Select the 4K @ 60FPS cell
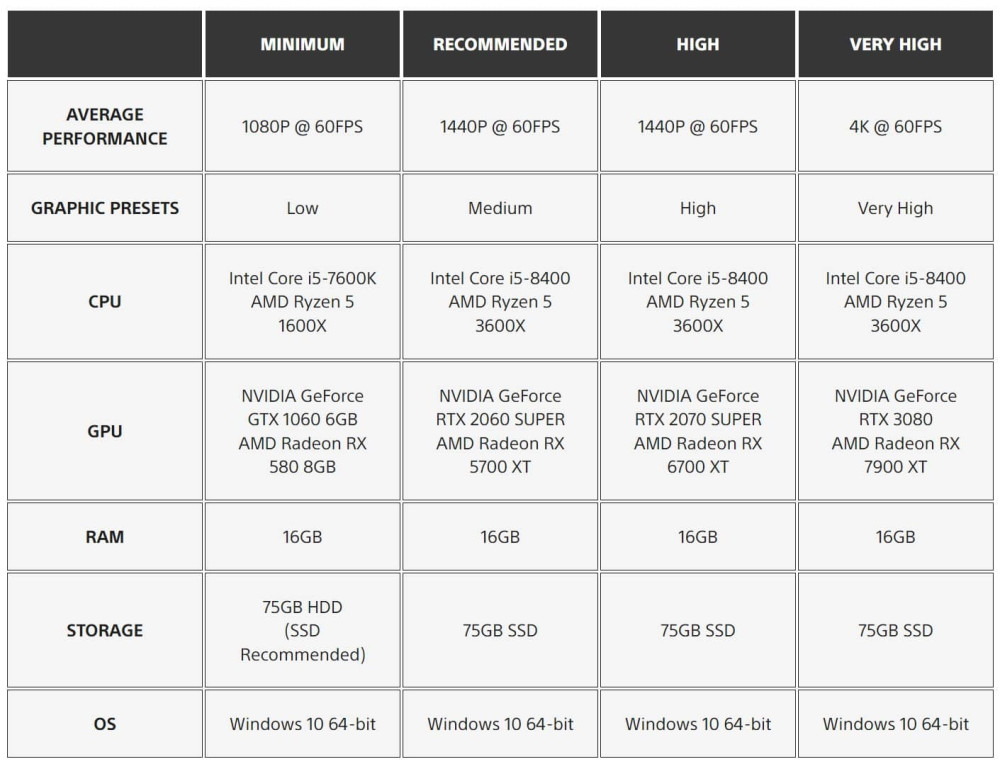This screenshot has height=764, width=1000. coord(895,126)
